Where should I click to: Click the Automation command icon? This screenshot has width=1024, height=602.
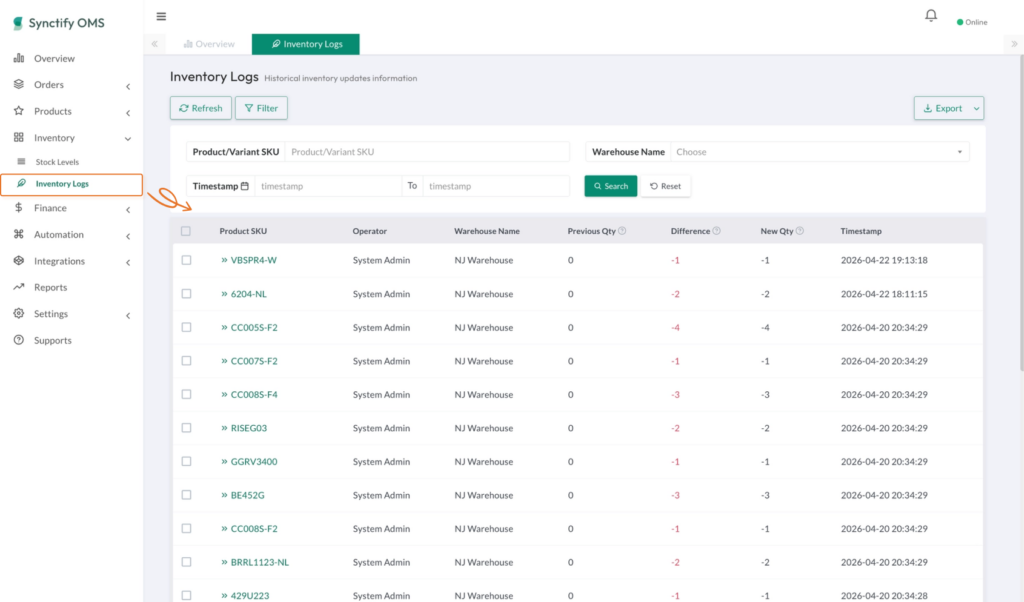19,234
